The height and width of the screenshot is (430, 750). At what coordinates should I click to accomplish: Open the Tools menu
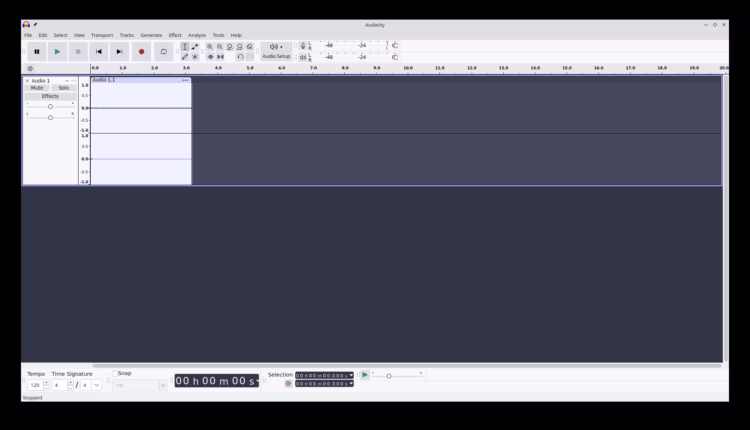coord(218,35)
